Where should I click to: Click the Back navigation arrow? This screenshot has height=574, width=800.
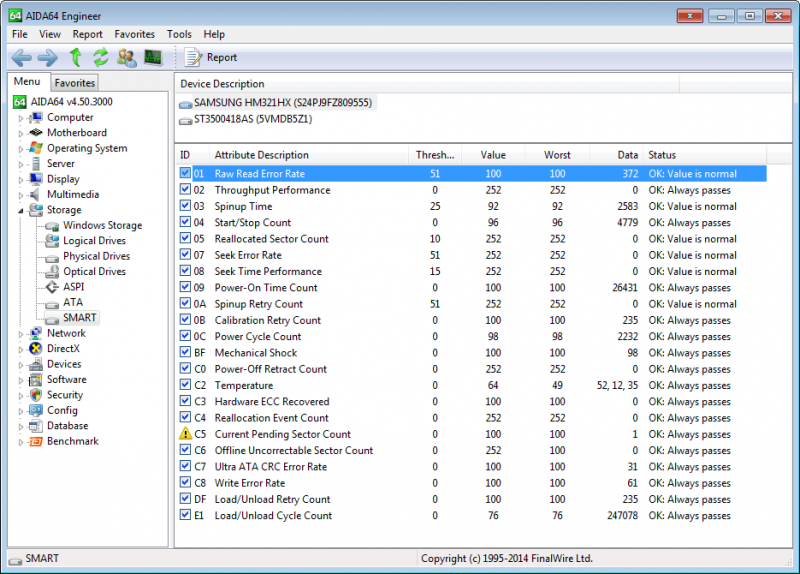[x=22, y=58]
